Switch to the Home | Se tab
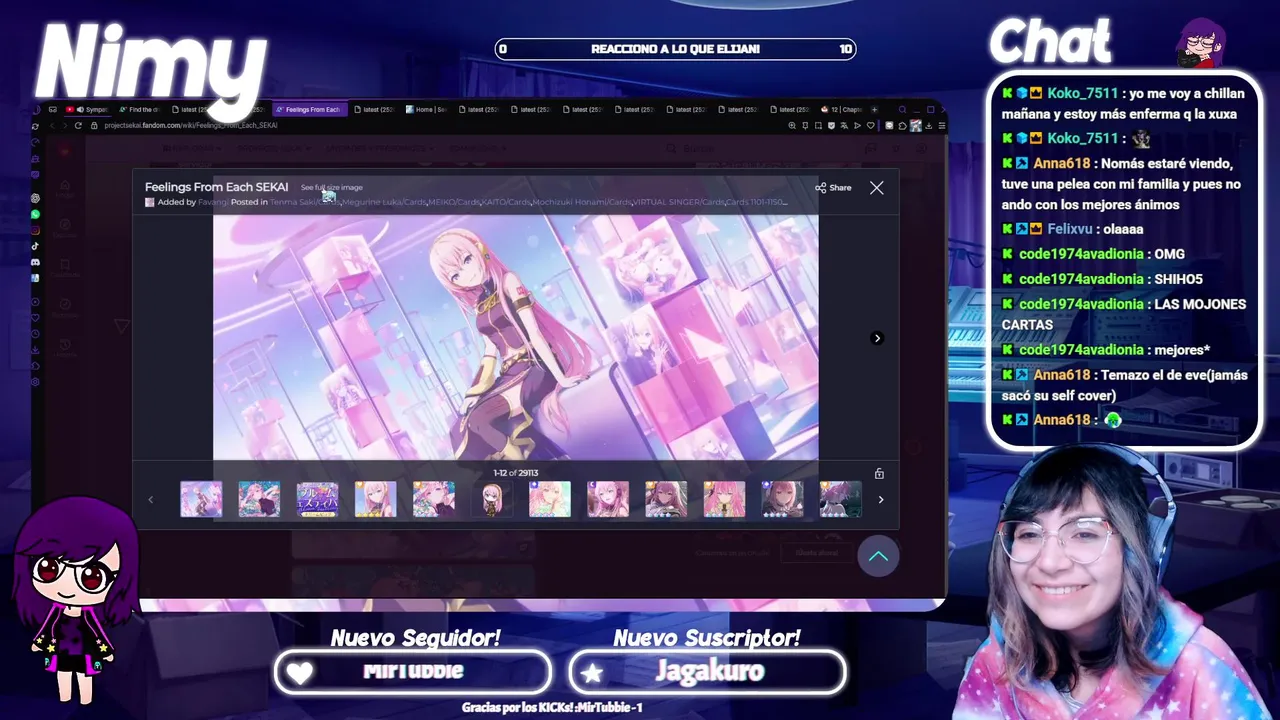Screen dimensions: 1280x720 coord(426,109)
